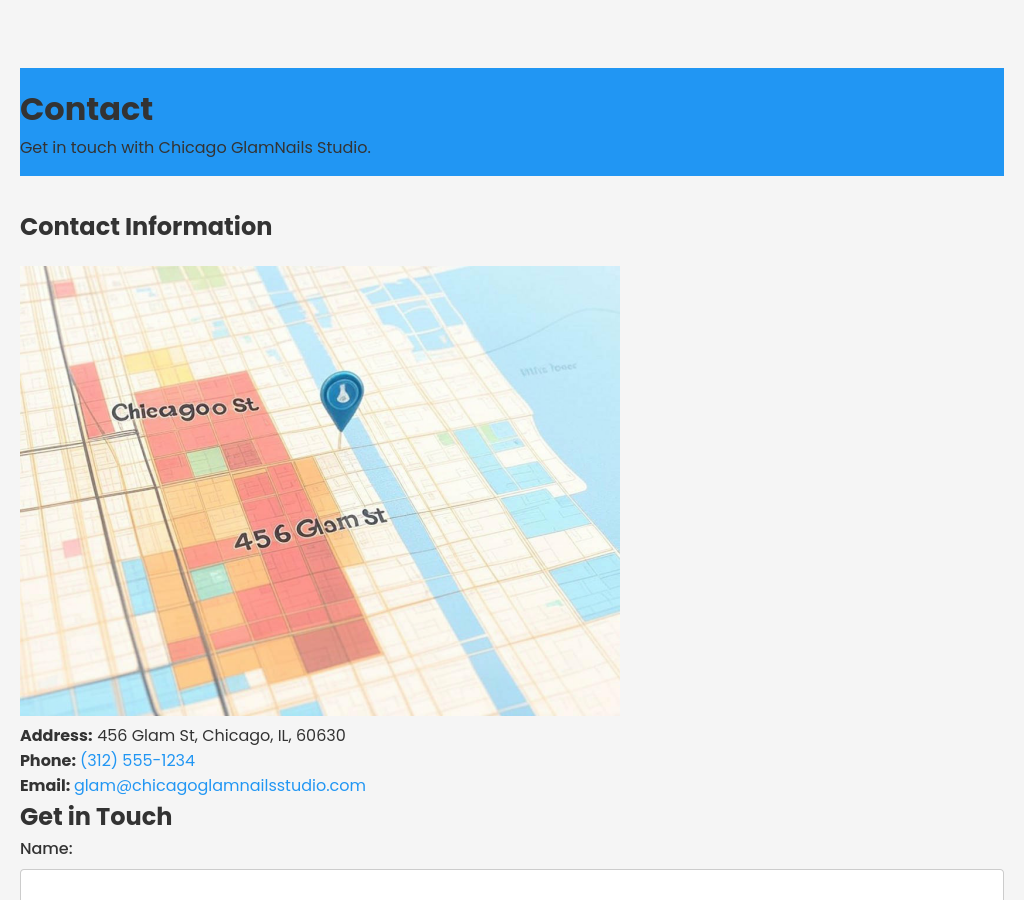Viewport: 1024px width, 900px height.
Task: Select the Contact page heading
Action: coord(86,109)
